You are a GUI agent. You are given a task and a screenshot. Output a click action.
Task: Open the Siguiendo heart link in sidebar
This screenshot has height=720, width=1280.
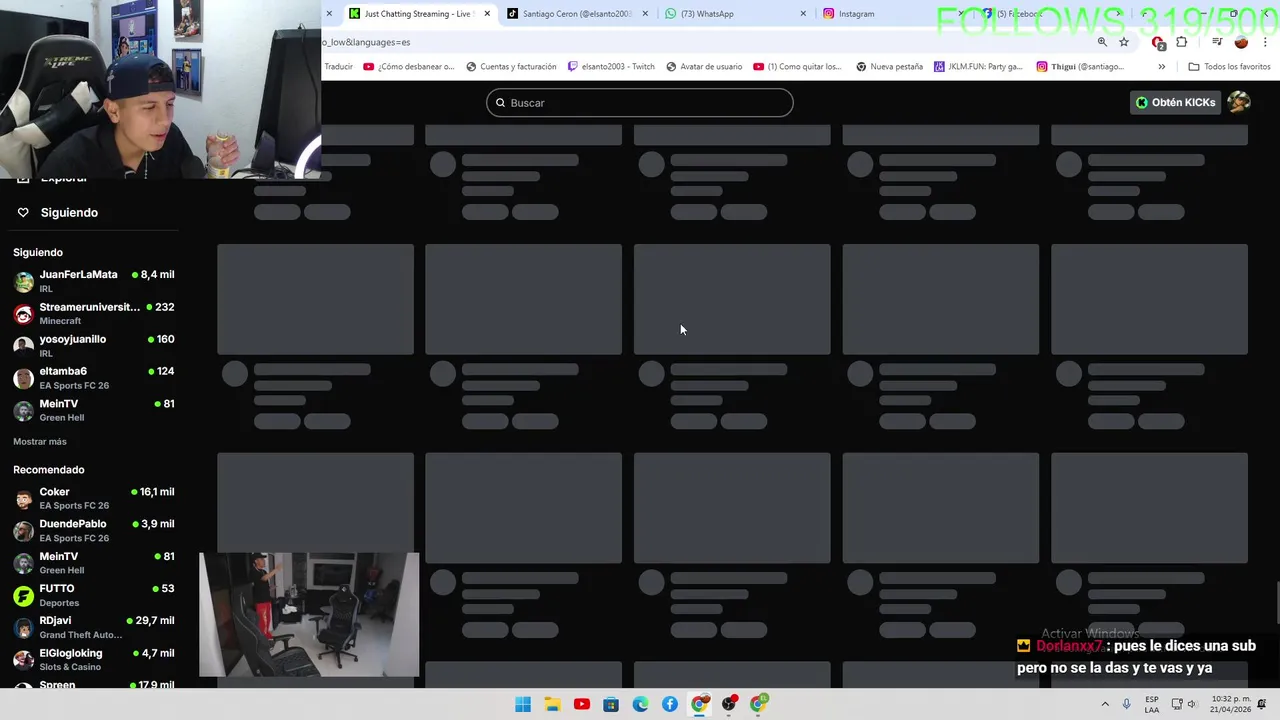(58, 212)
